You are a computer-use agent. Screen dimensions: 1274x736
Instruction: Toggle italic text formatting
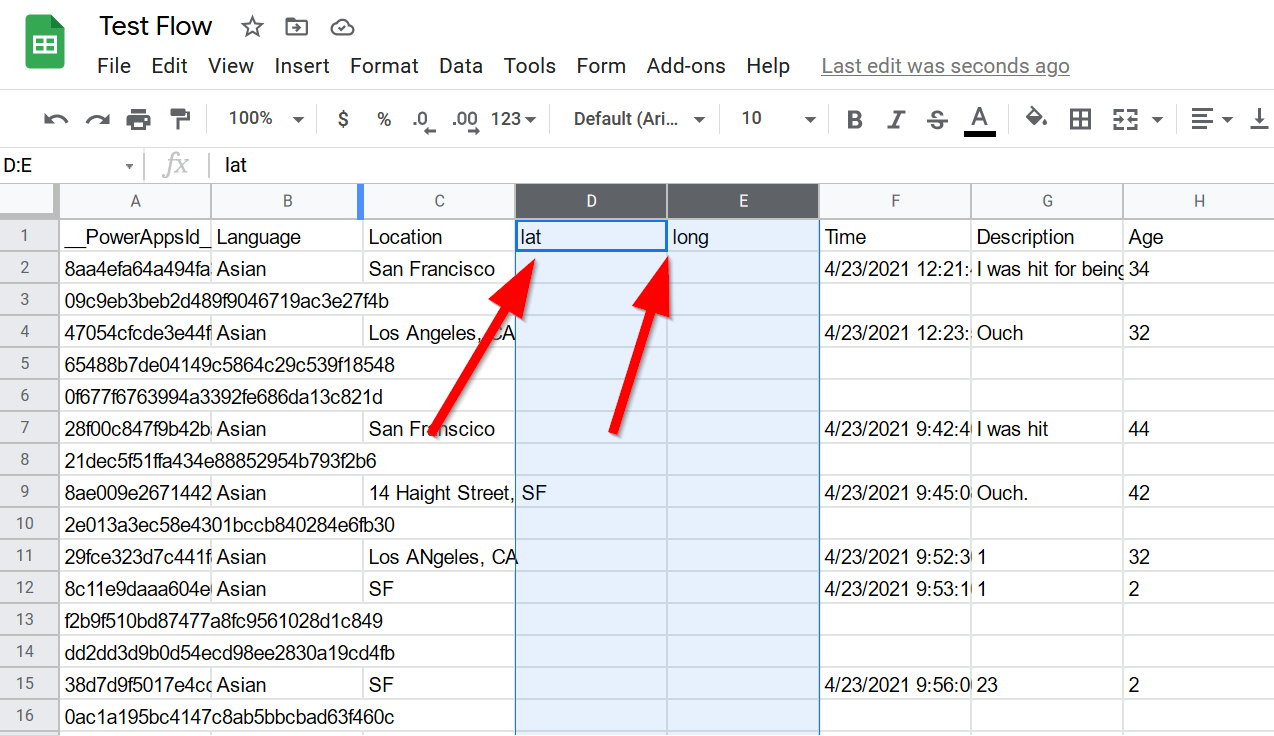point(896,120)
